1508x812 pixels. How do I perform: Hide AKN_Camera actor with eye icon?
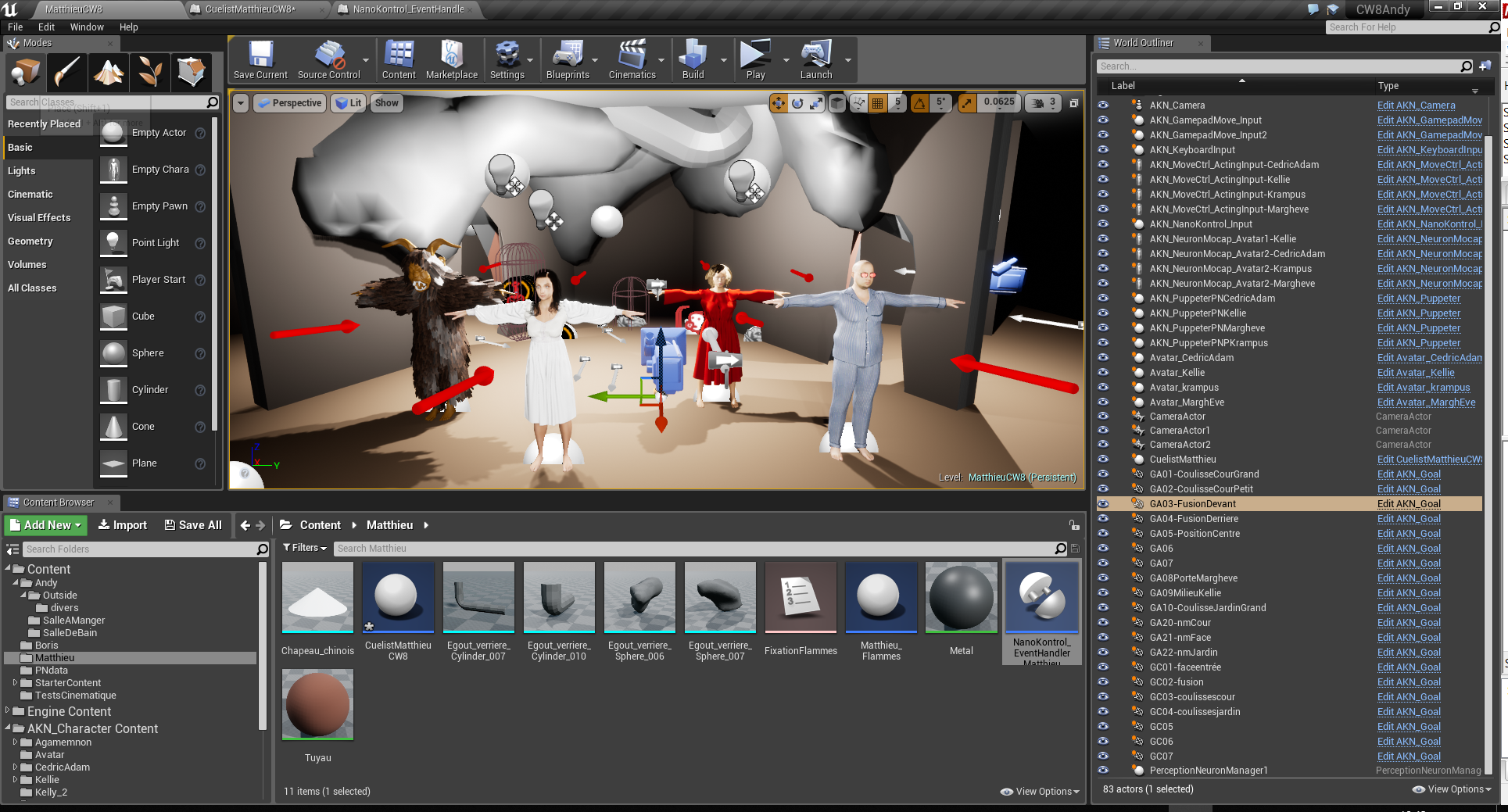[1103, 105]
